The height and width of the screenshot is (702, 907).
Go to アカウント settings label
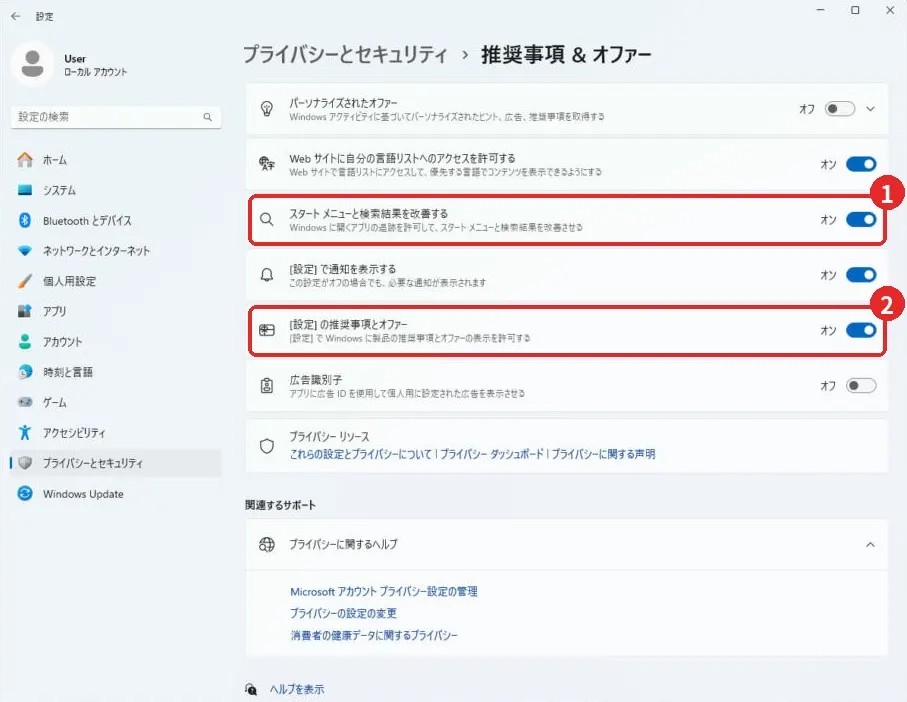tap(62, 342)
